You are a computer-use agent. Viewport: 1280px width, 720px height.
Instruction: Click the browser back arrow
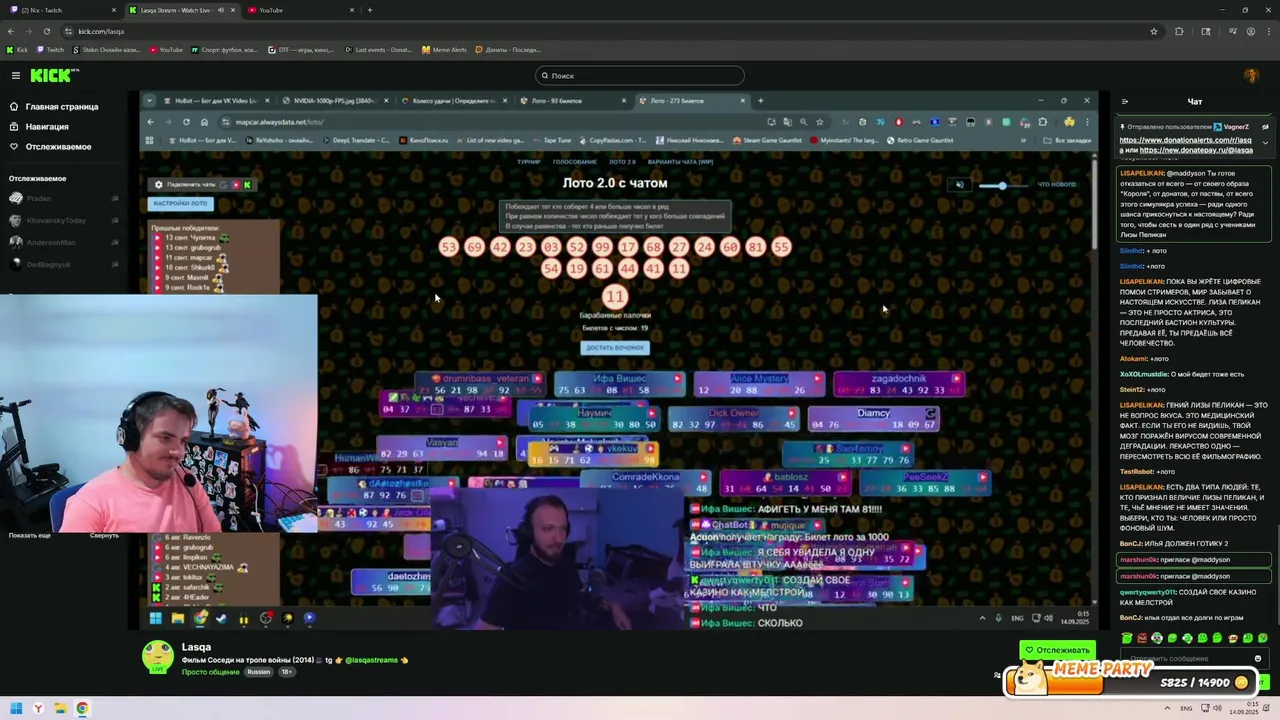pyautogui.click(x=12, y=31)
